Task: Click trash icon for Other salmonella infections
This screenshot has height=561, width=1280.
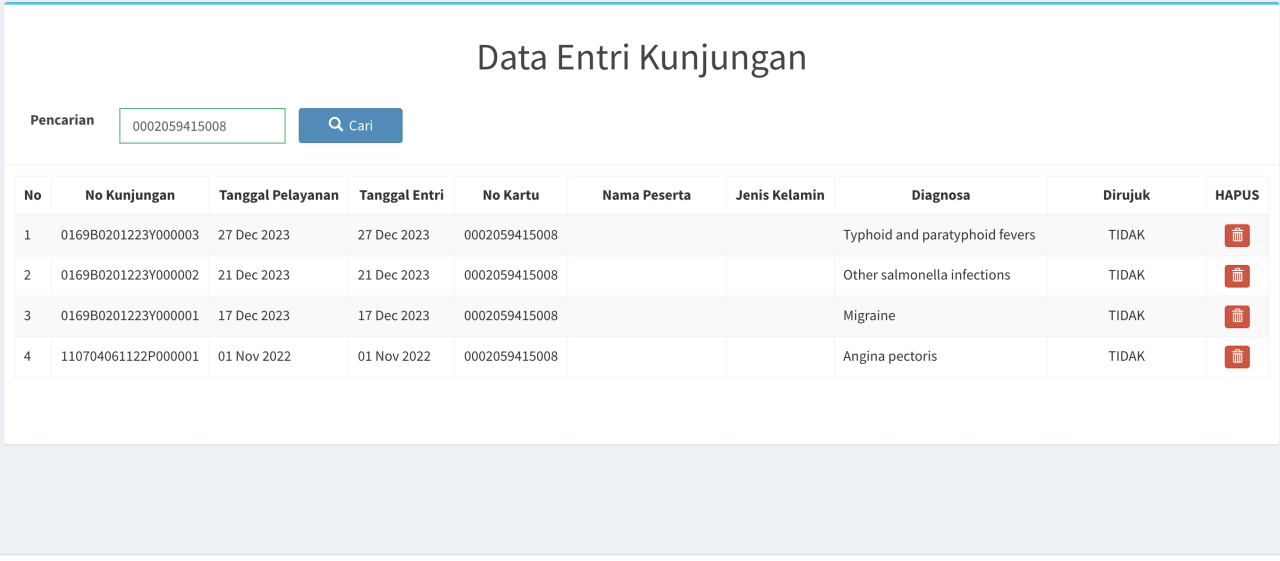Action: (x=1237, y=276)
